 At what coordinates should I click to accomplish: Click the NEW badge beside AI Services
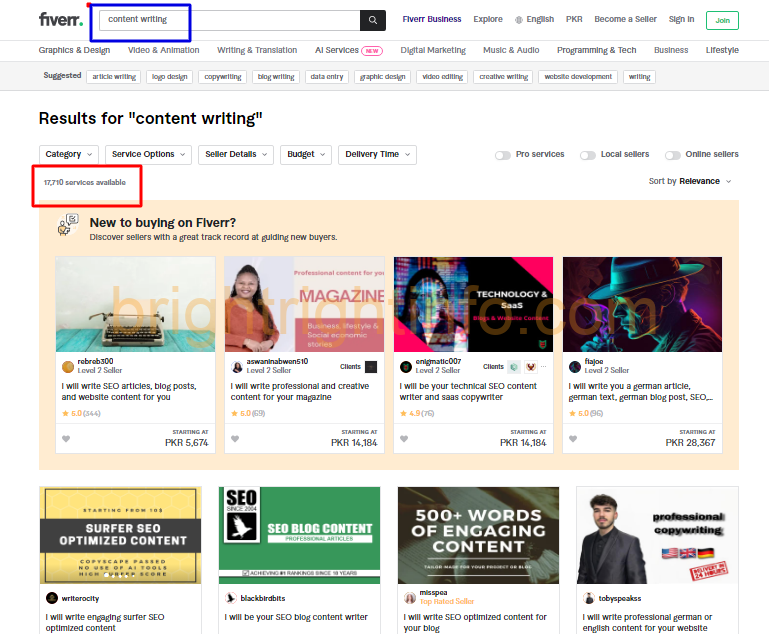coord(372,51)
